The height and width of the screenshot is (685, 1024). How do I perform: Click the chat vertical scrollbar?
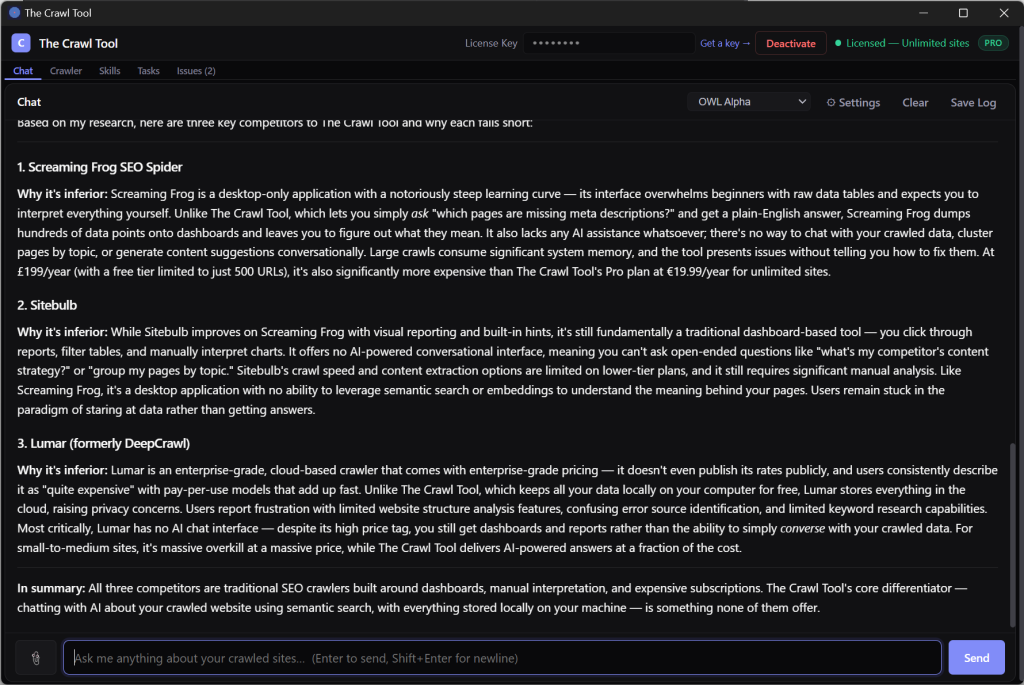pyautogui.click(x=1012, y=535)
